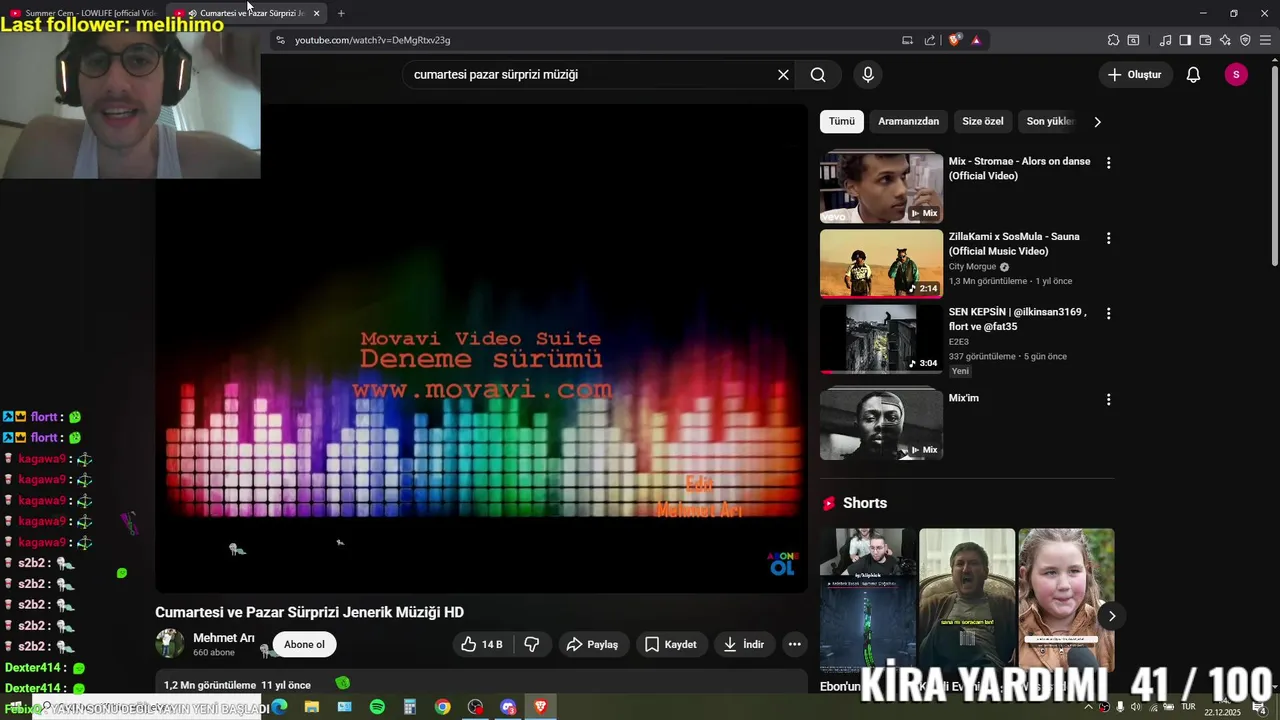Image resolution: width=1280 pixels, height=720 pixels.
Task: Open options for SEN KEPSİN video
Action: [1108, 313]
